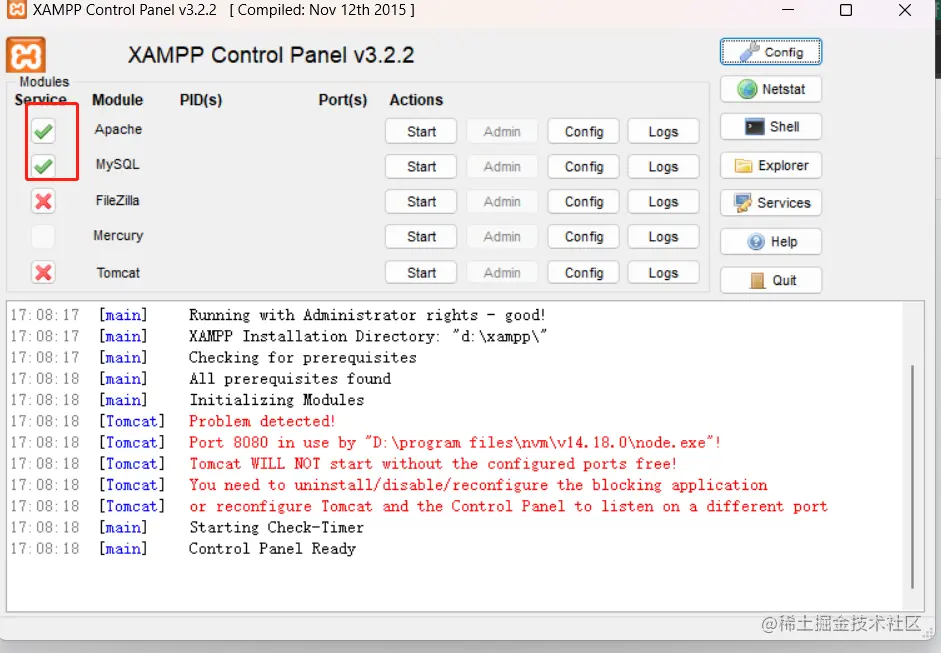Click the 'Module' column header
The image size is (941, 653).
pyautogui.click(x=118, y=100)
